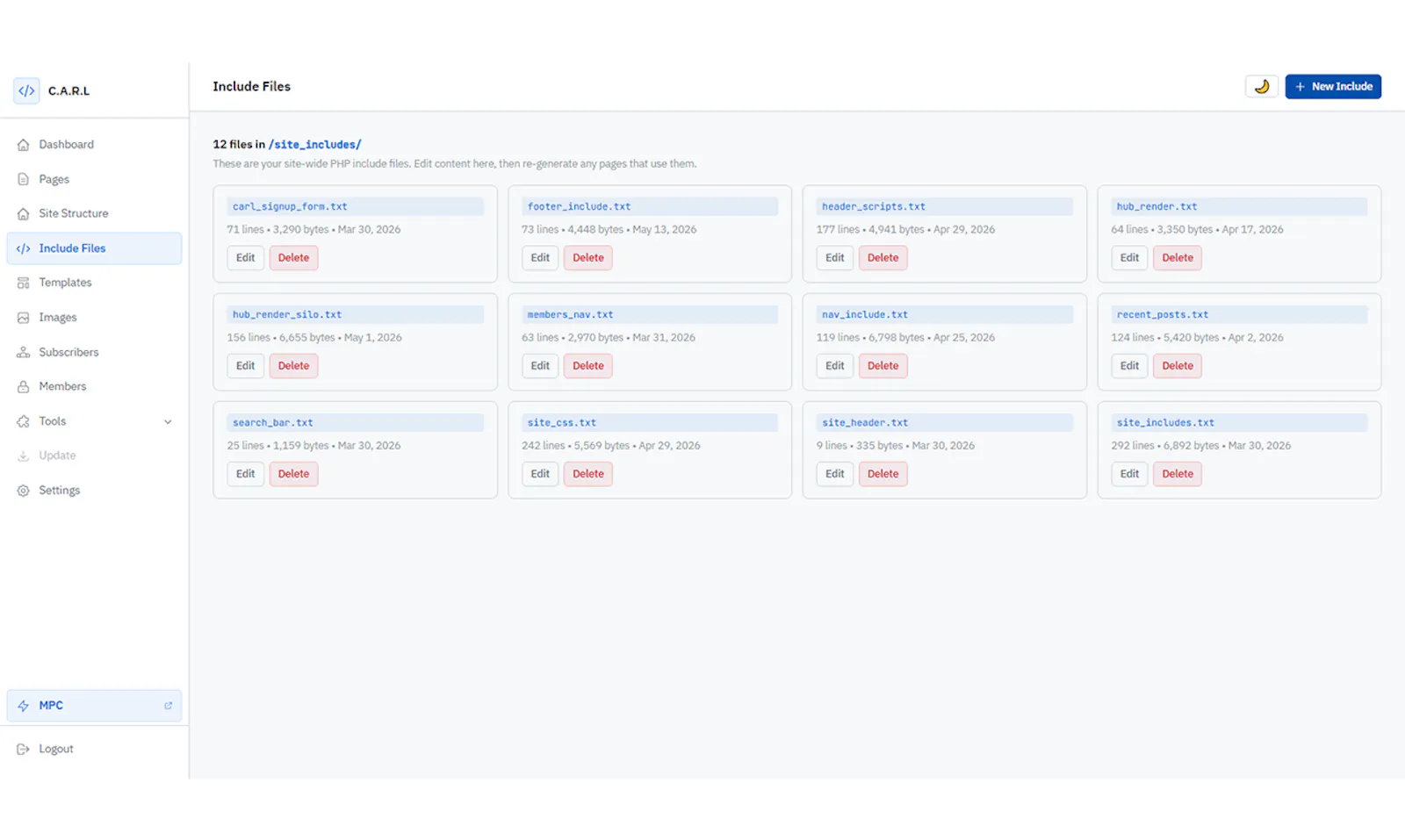Edit header_scripts.txt
Viewport: 1405px width, 840px height.
coord(835,258)
